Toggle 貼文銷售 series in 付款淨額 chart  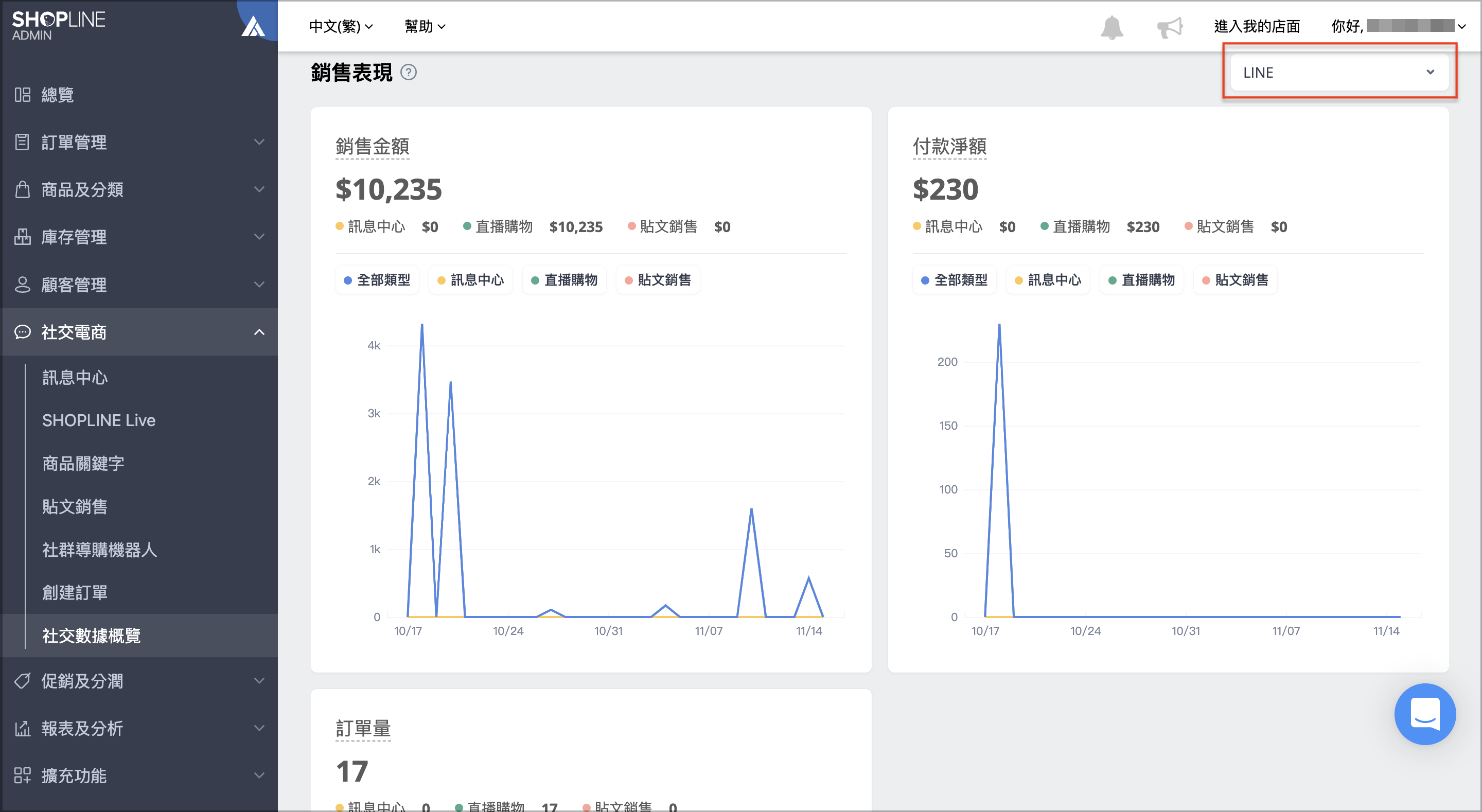click(1235, 280)
